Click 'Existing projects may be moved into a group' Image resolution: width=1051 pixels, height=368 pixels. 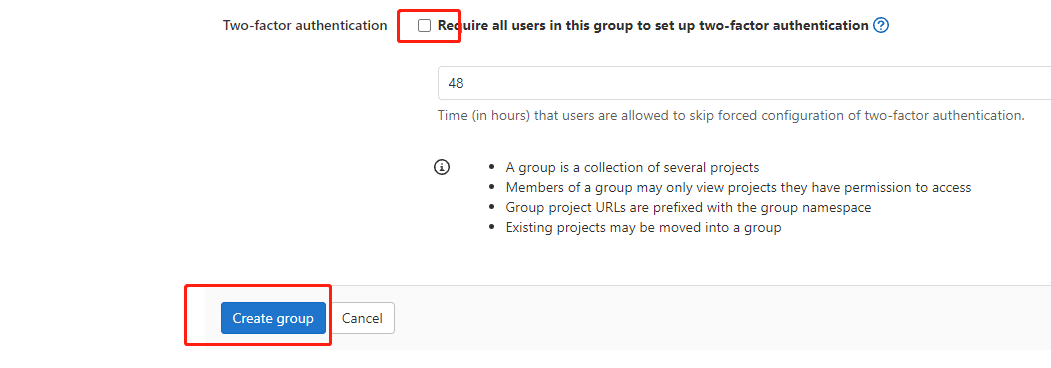pyautogui.click(x=643, y=227)
